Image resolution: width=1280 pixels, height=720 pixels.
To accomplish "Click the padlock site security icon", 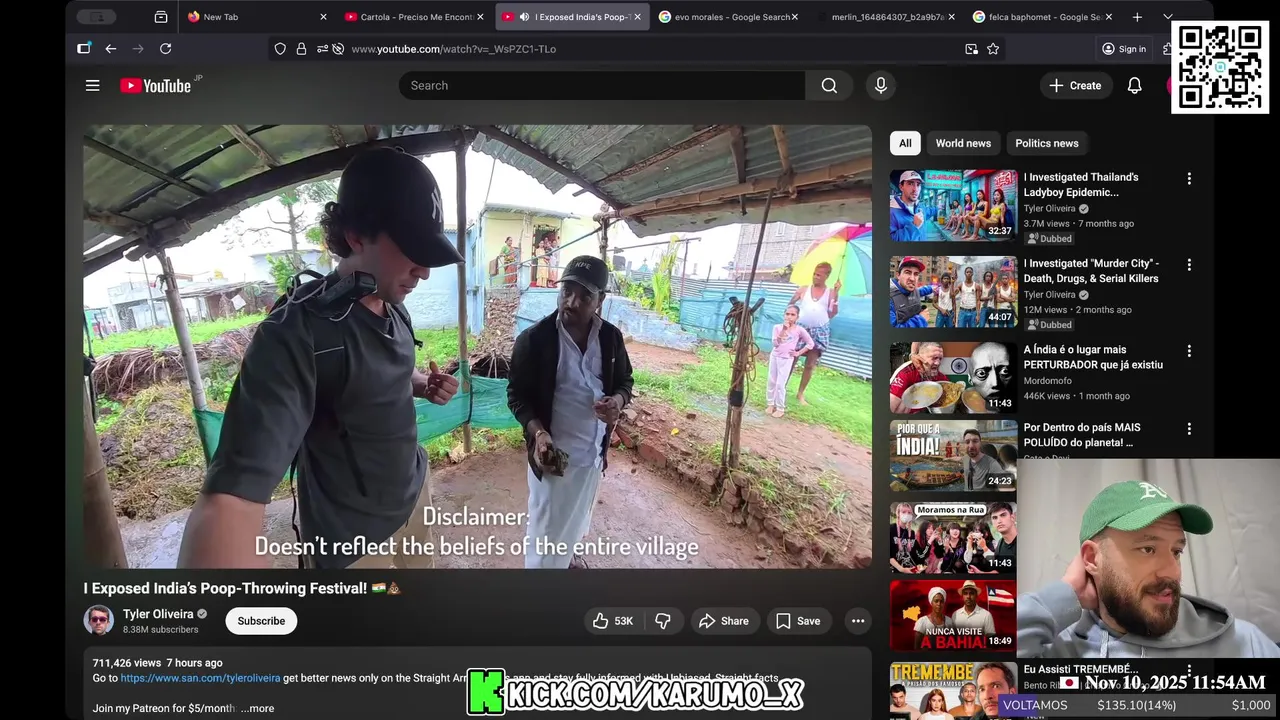I will point(301,49).
